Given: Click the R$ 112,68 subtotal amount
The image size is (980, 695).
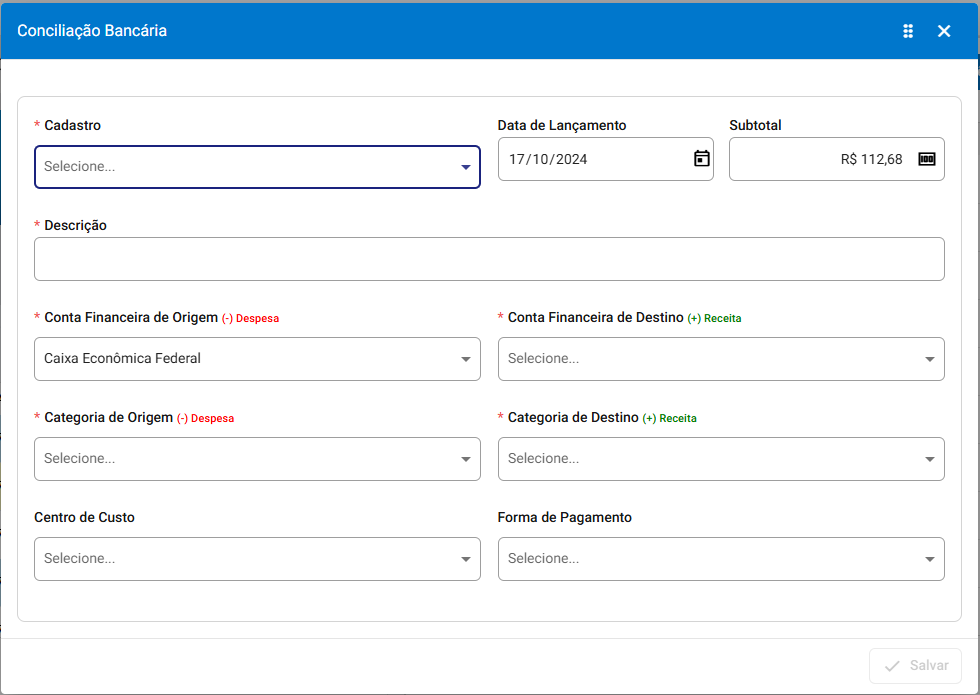Looking at the screenshot, I should (871, 159).
